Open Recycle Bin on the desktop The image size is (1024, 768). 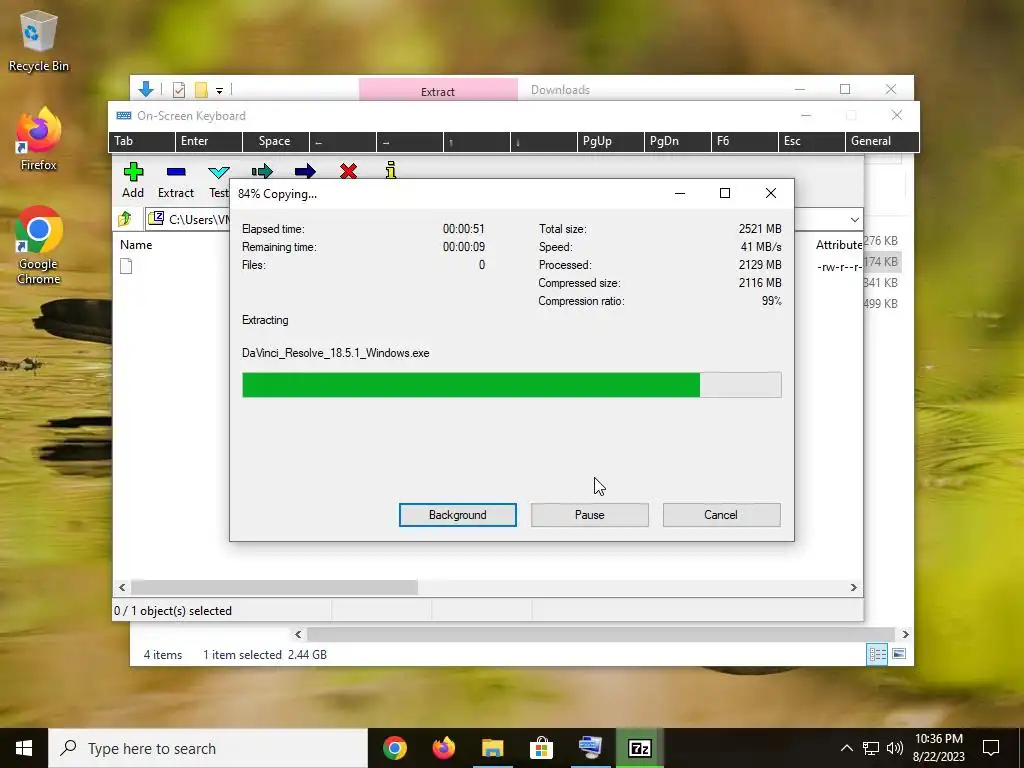pyautogui.click(x=38, y=40)
